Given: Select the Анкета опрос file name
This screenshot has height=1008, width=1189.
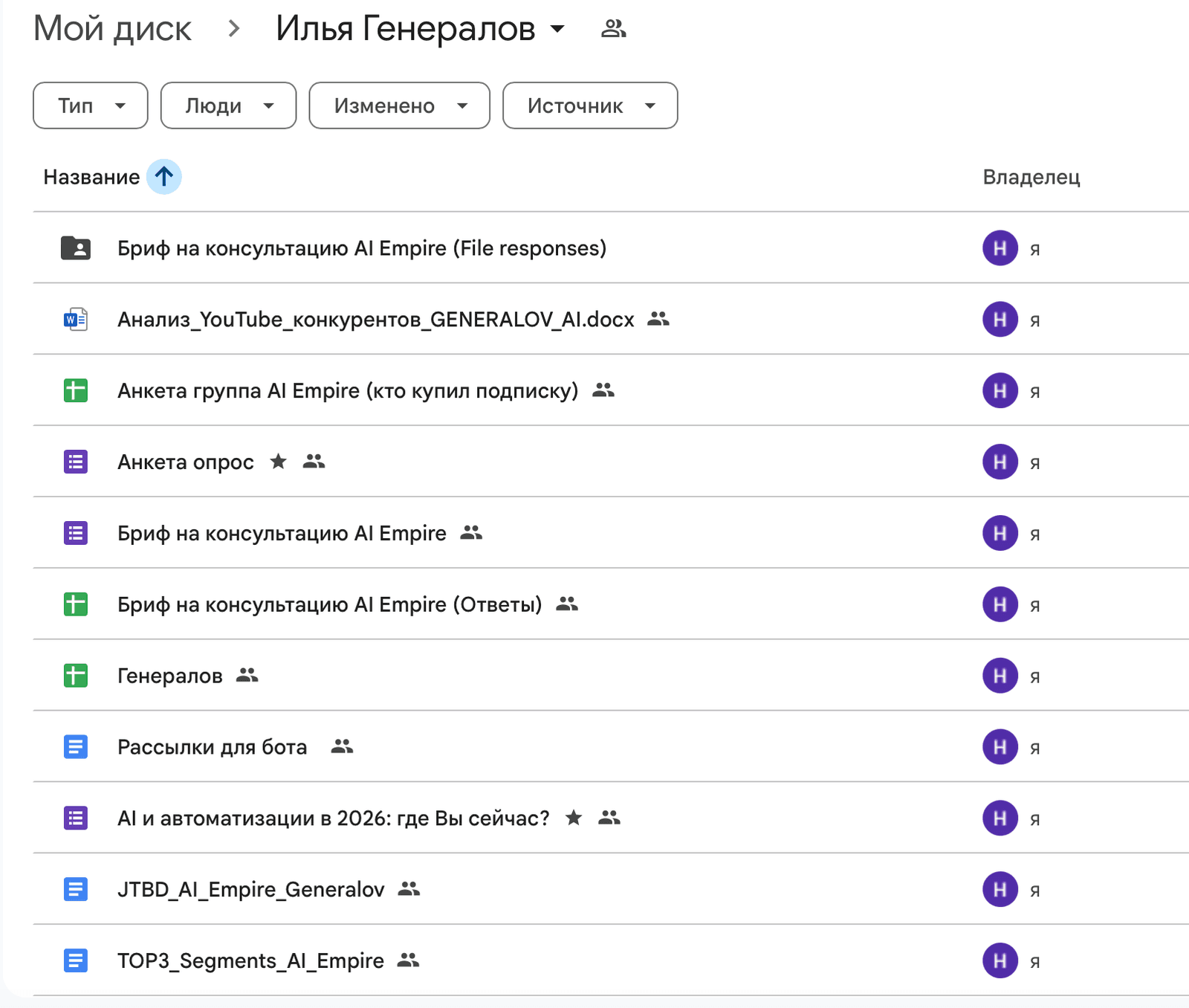Looking at the screenshot, I should pyautogui.click(x=186, y=462).
